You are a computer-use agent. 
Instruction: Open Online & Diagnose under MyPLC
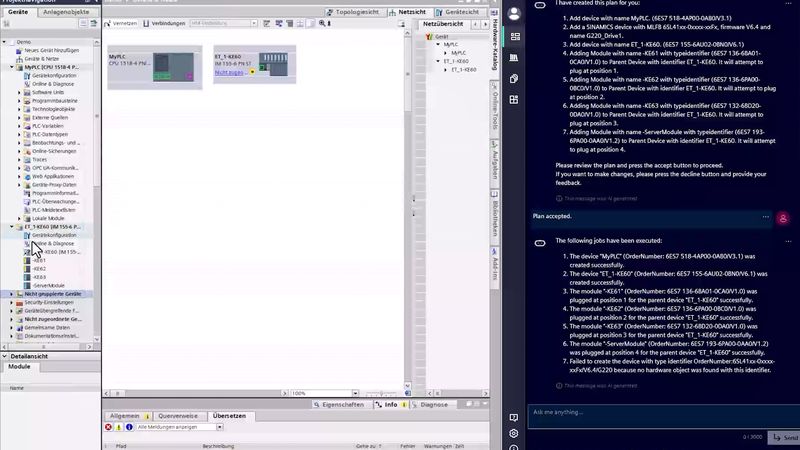(53, 84)
